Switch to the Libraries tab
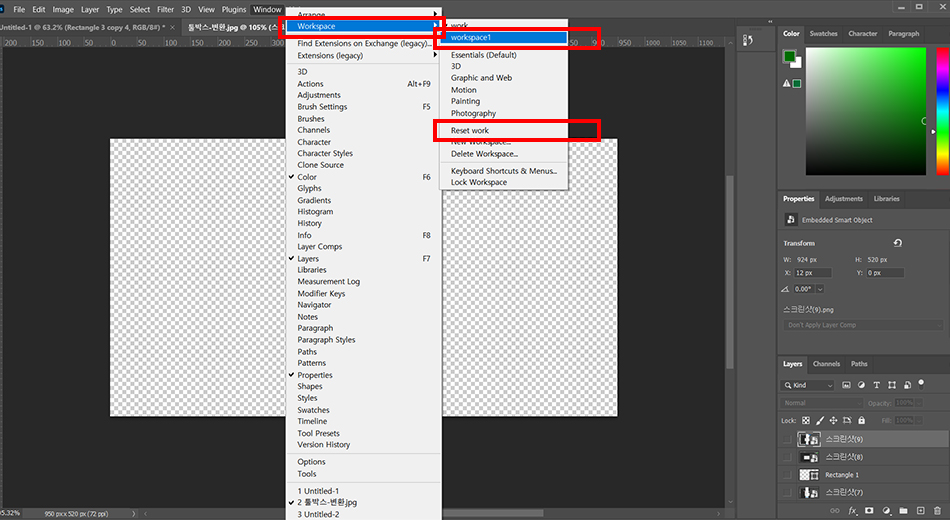The image size is (950, 520). [886, 199]
